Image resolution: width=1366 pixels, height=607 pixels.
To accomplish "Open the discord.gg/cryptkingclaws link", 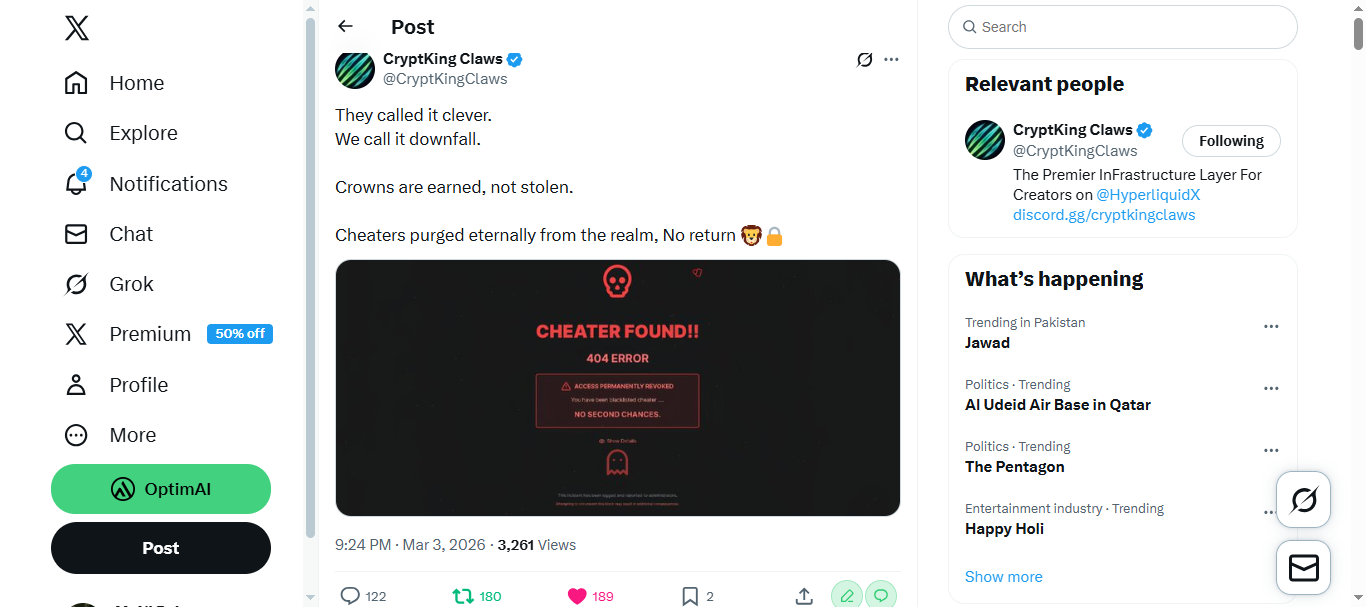I will click(x=1104, y=215).
